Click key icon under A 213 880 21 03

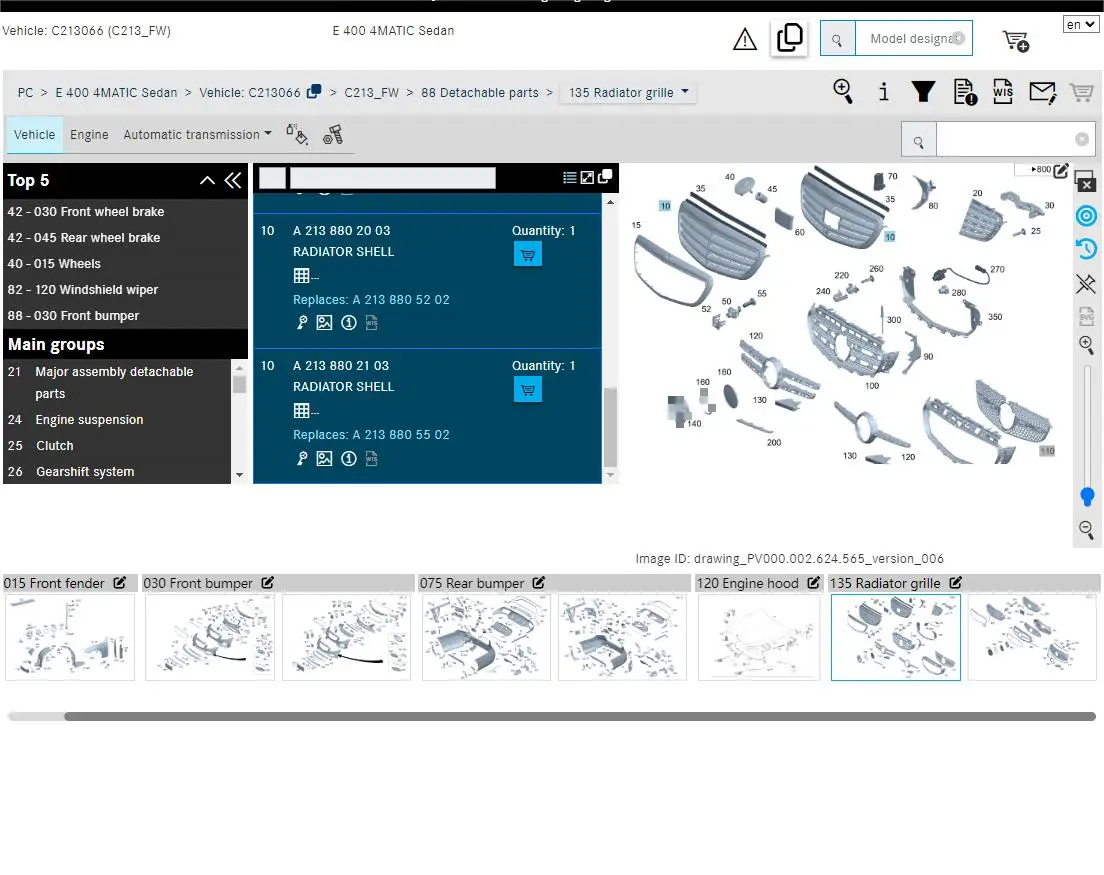(302, 458)
